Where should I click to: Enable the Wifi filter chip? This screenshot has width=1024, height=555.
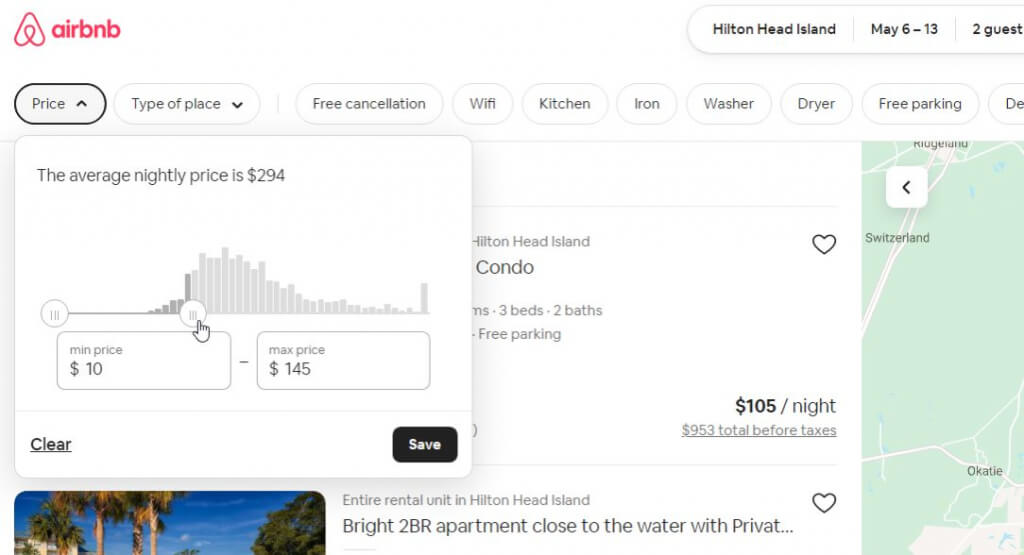point(483,104)
